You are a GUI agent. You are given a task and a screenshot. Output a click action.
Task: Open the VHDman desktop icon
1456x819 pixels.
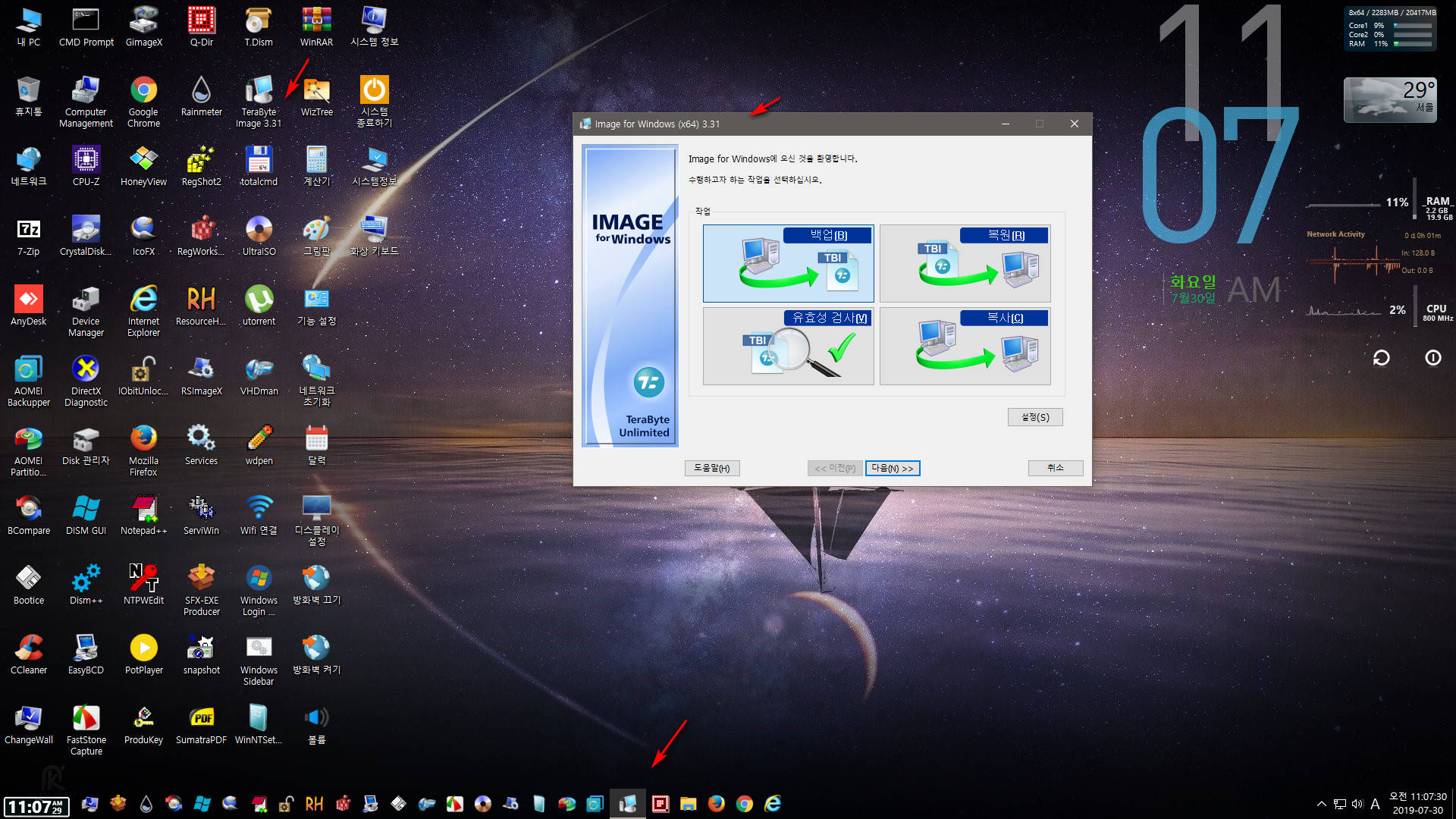coord(259,375)
